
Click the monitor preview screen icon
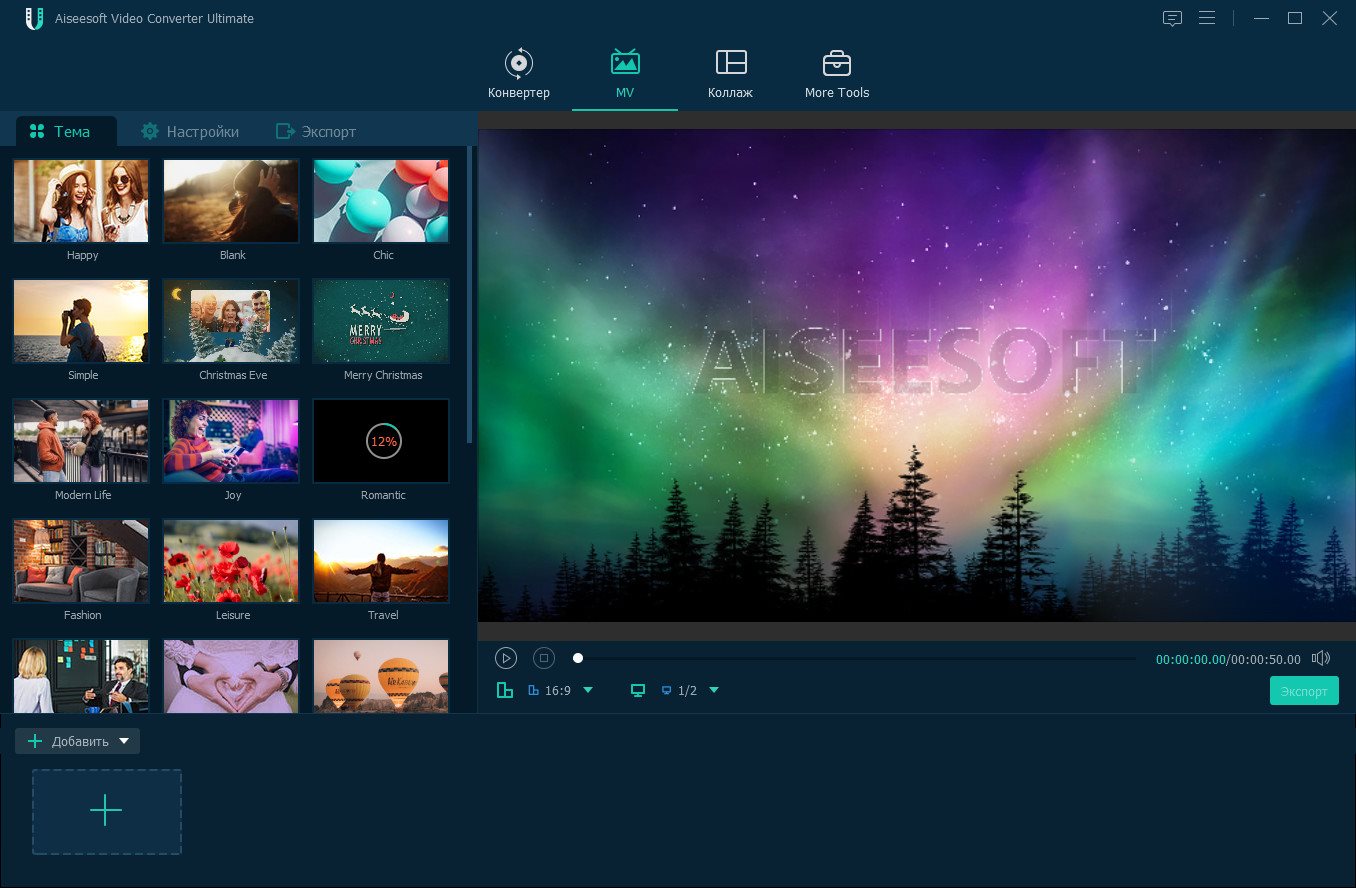tap(638, 690)
